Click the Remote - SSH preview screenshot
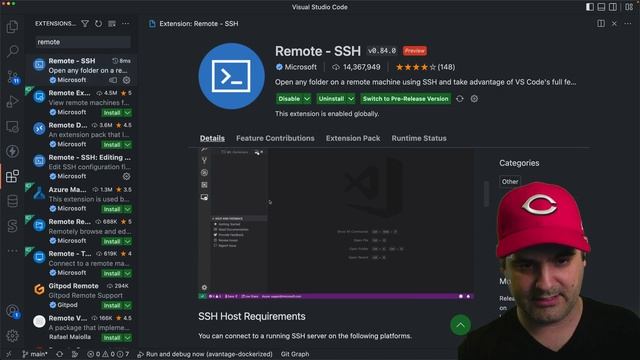 click(x=336, y=224)
